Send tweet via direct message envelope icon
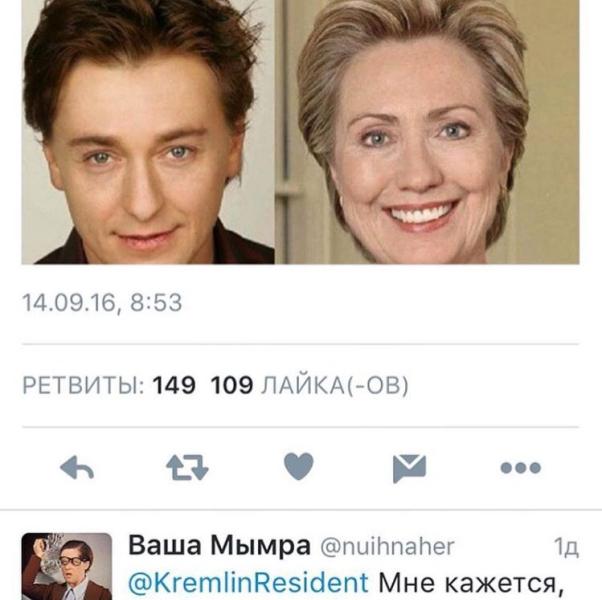Image resolution: width=602 pixels, height=600 pixels. click(409, 468)
